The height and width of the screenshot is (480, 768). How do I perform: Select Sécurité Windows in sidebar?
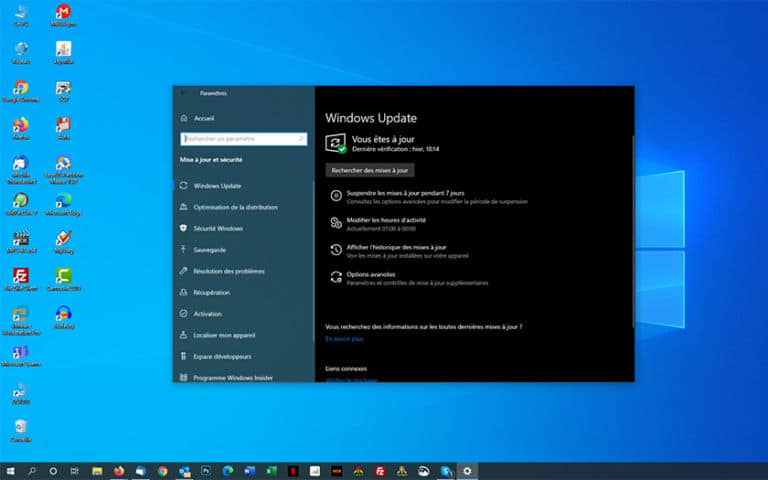point(218,228)
